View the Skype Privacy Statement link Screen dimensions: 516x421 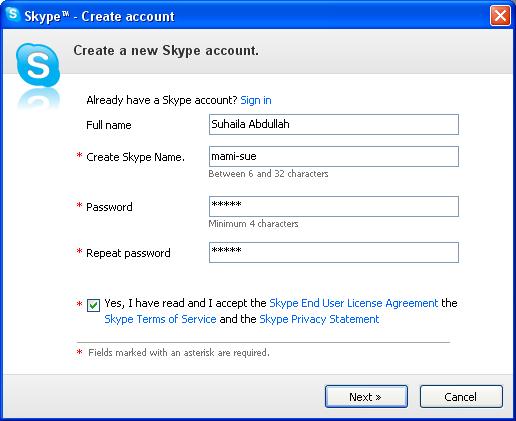tap(319, 319)
